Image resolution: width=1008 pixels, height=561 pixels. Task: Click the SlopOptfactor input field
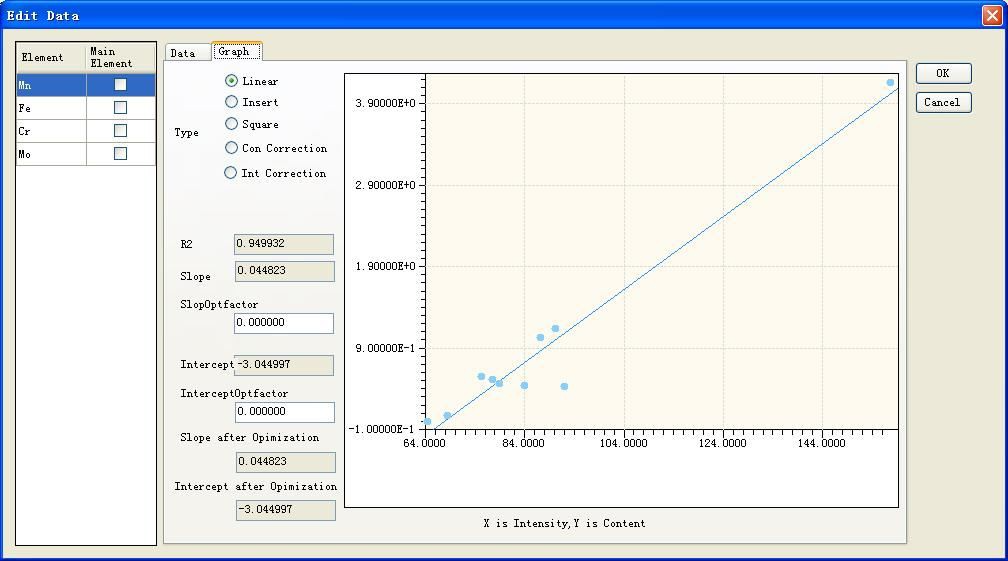click(x=284, y=323)
